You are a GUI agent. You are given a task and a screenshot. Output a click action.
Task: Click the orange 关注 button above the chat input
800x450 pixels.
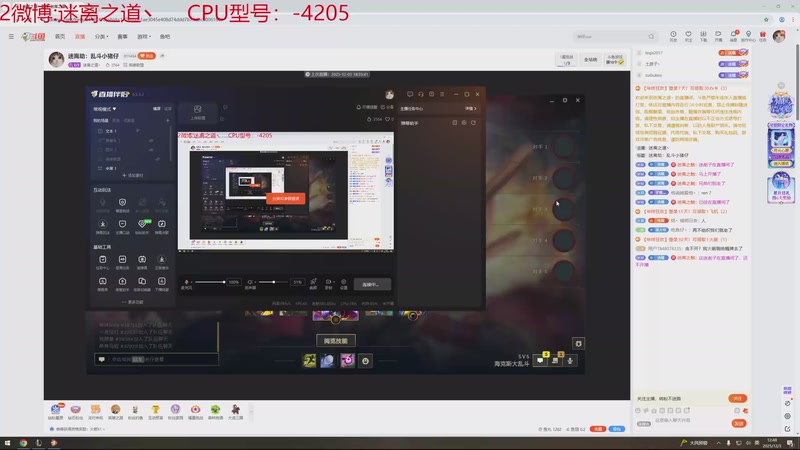[737, 398]
